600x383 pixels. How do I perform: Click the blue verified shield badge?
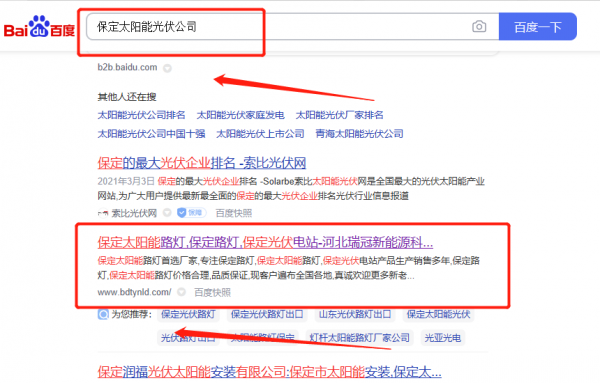[191, 212]
